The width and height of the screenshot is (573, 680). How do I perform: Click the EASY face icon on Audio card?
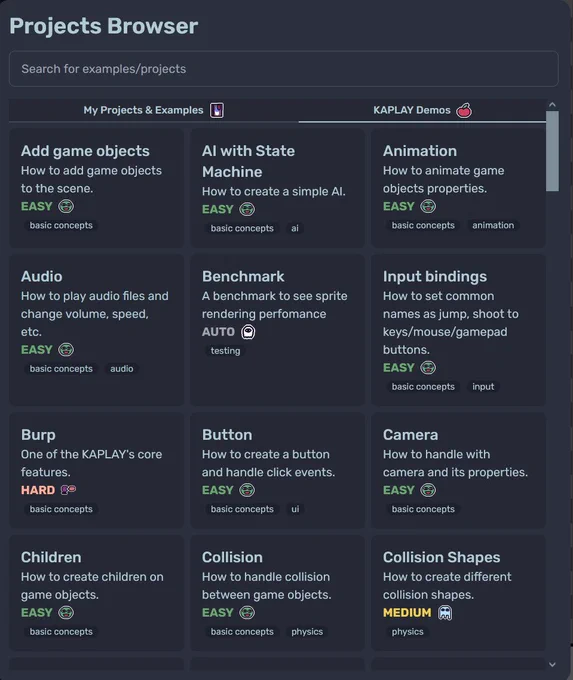click(66, 350)
